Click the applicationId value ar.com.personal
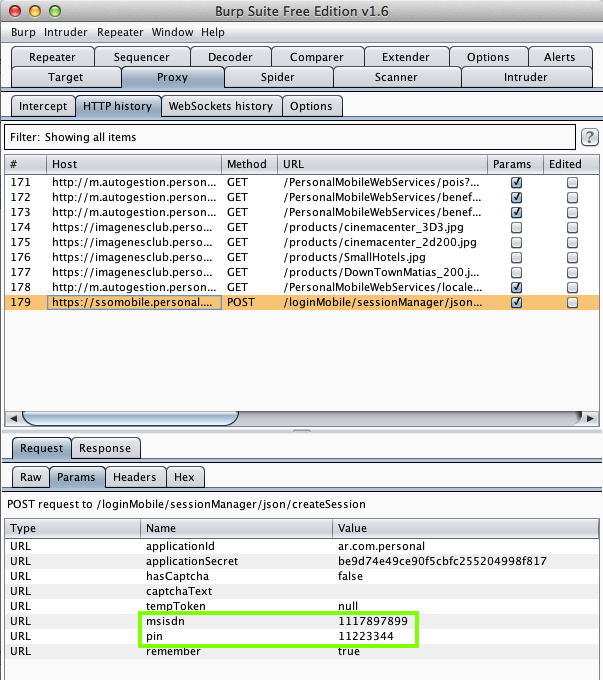The width and height of the screenshot is (603, 680). click(381, 546)
